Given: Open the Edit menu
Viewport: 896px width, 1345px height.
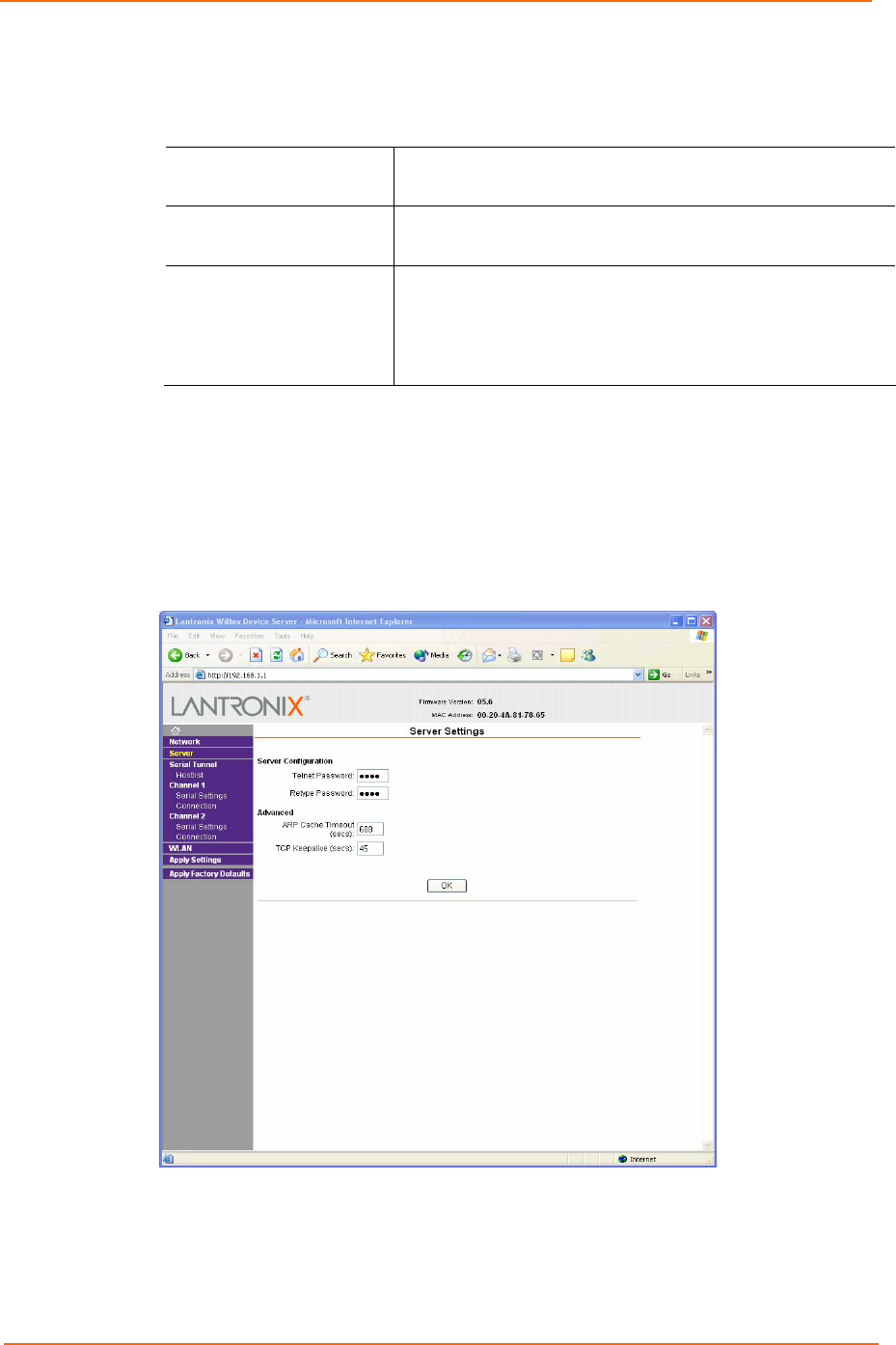Looking at the screenshot, I should coord(194,636).
